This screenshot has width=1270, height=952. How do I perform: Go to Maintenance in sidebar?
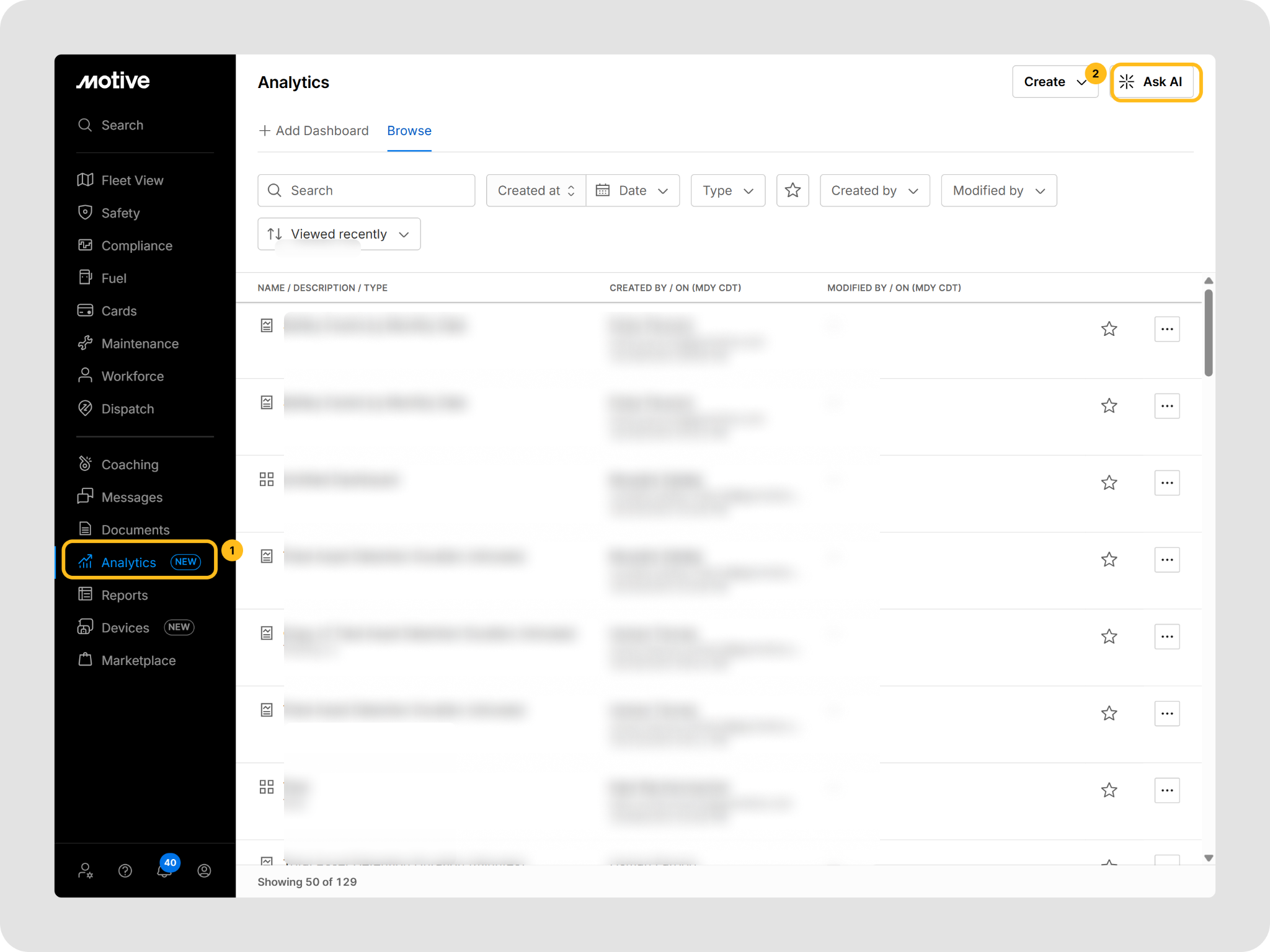pos(140,343)
